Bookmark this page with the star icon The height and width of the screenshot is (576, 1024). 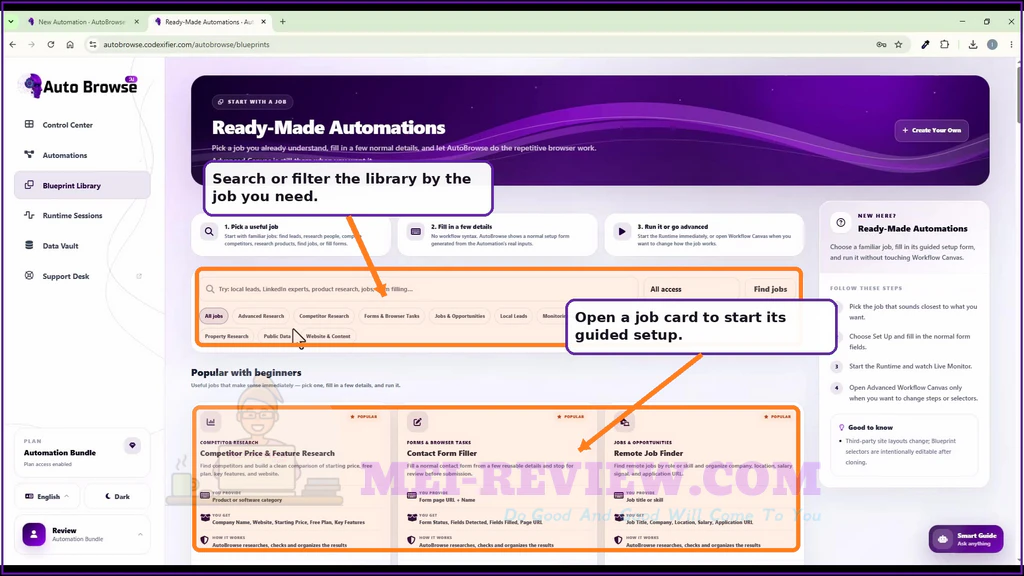899,44
